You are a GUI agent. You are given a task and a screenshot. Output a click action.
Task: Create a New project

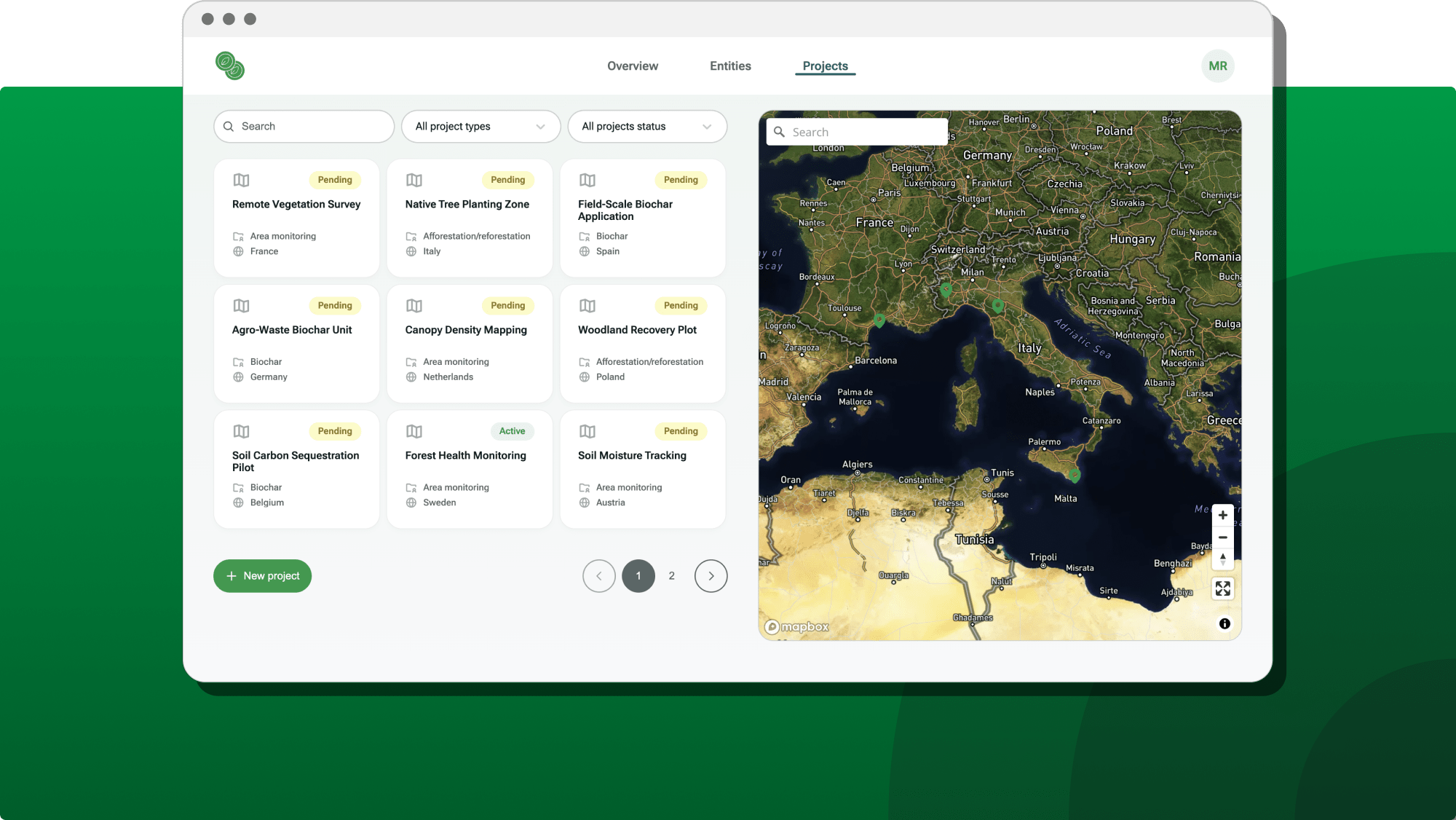(x=262, y=575)
